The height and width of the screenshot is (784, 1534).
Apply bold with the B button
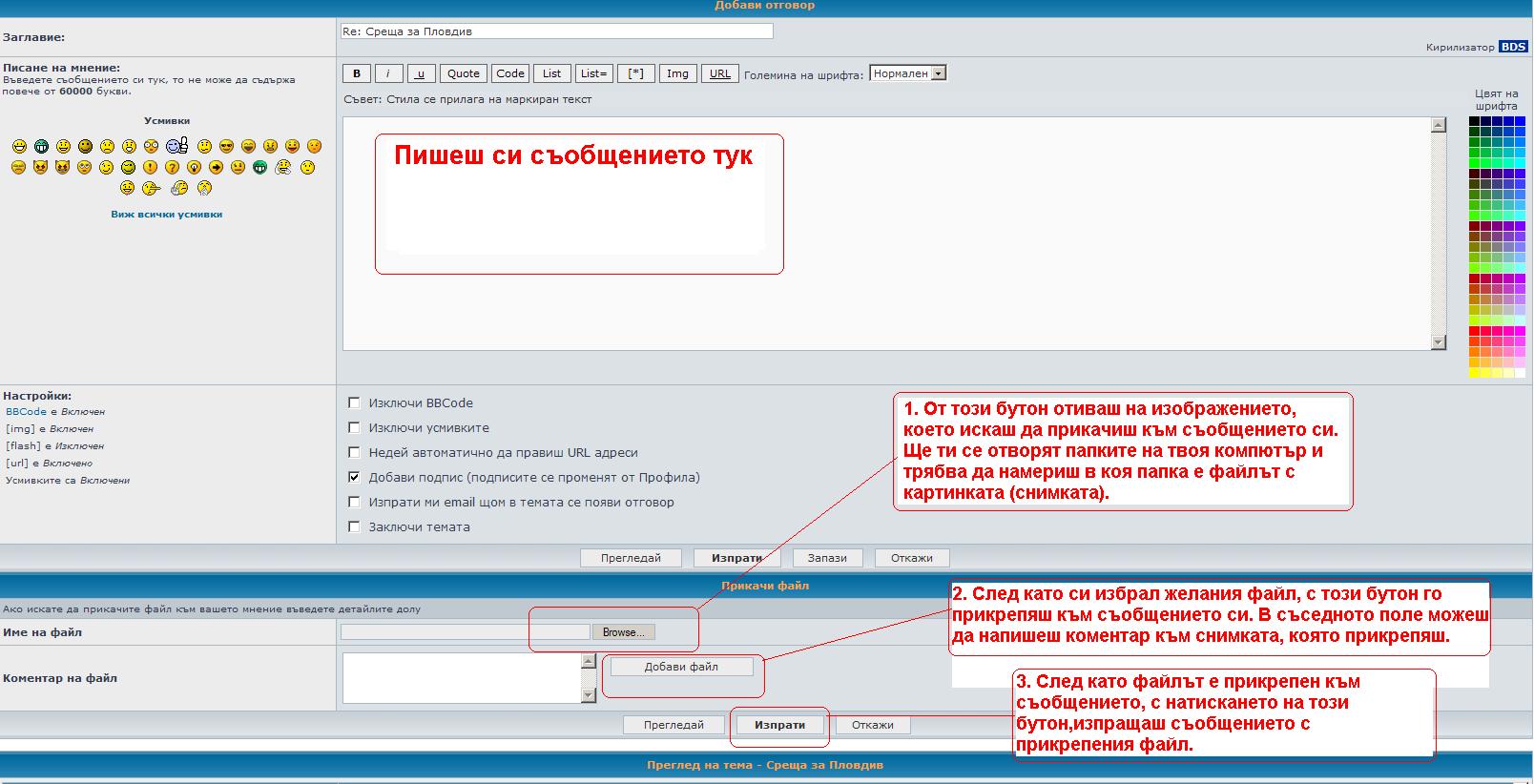coord(357,73)
